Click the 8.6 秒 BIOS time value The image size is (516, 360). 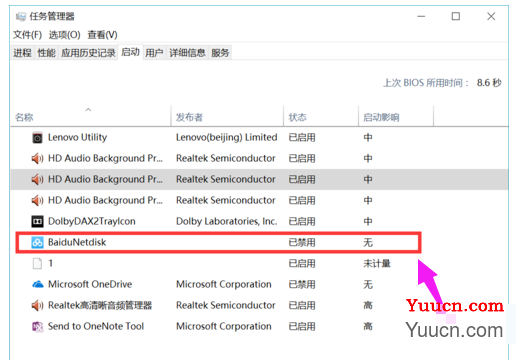tap(489, 83)
